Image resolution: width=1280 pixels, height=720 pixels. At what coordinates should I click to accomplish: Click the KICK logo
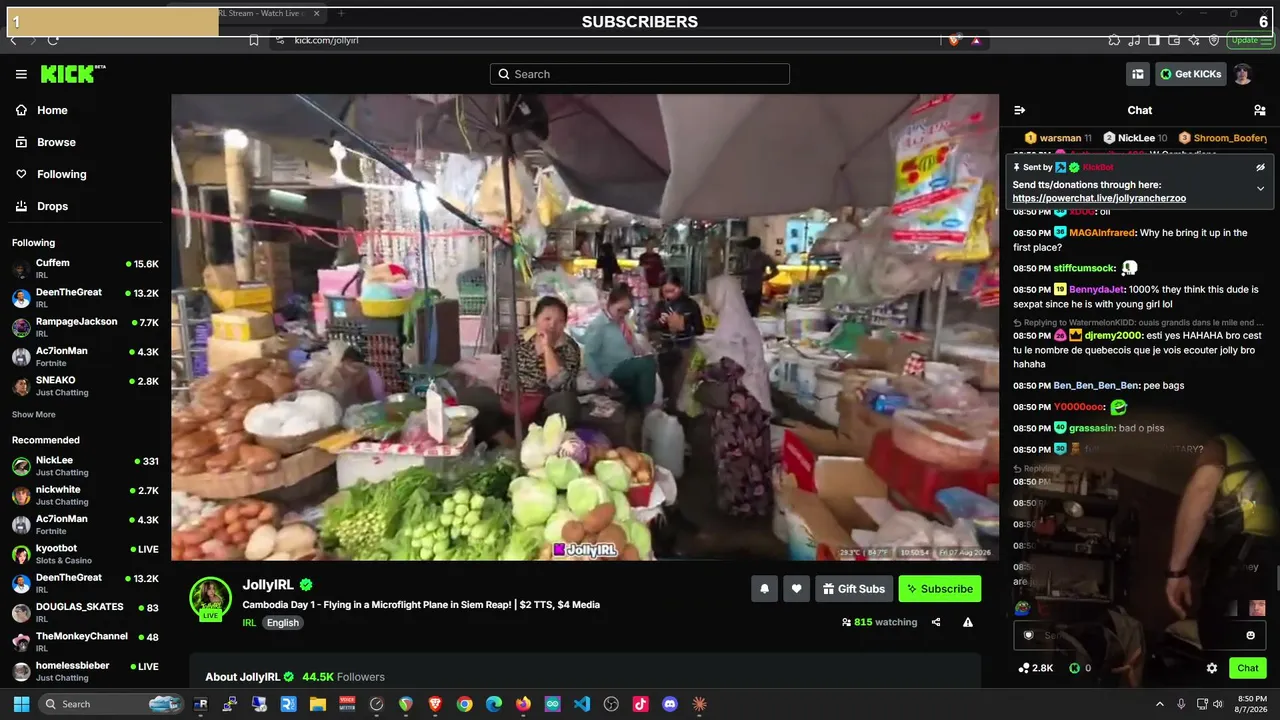coord(72,74)
